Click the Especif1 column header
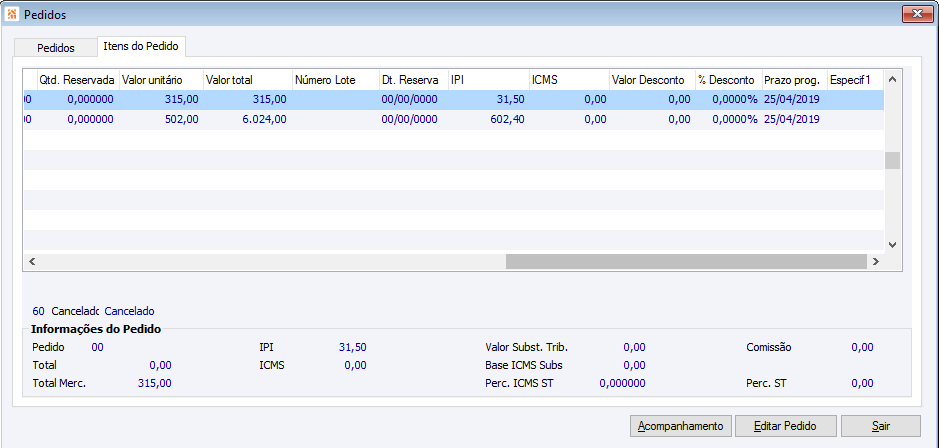 pos(855,80)
